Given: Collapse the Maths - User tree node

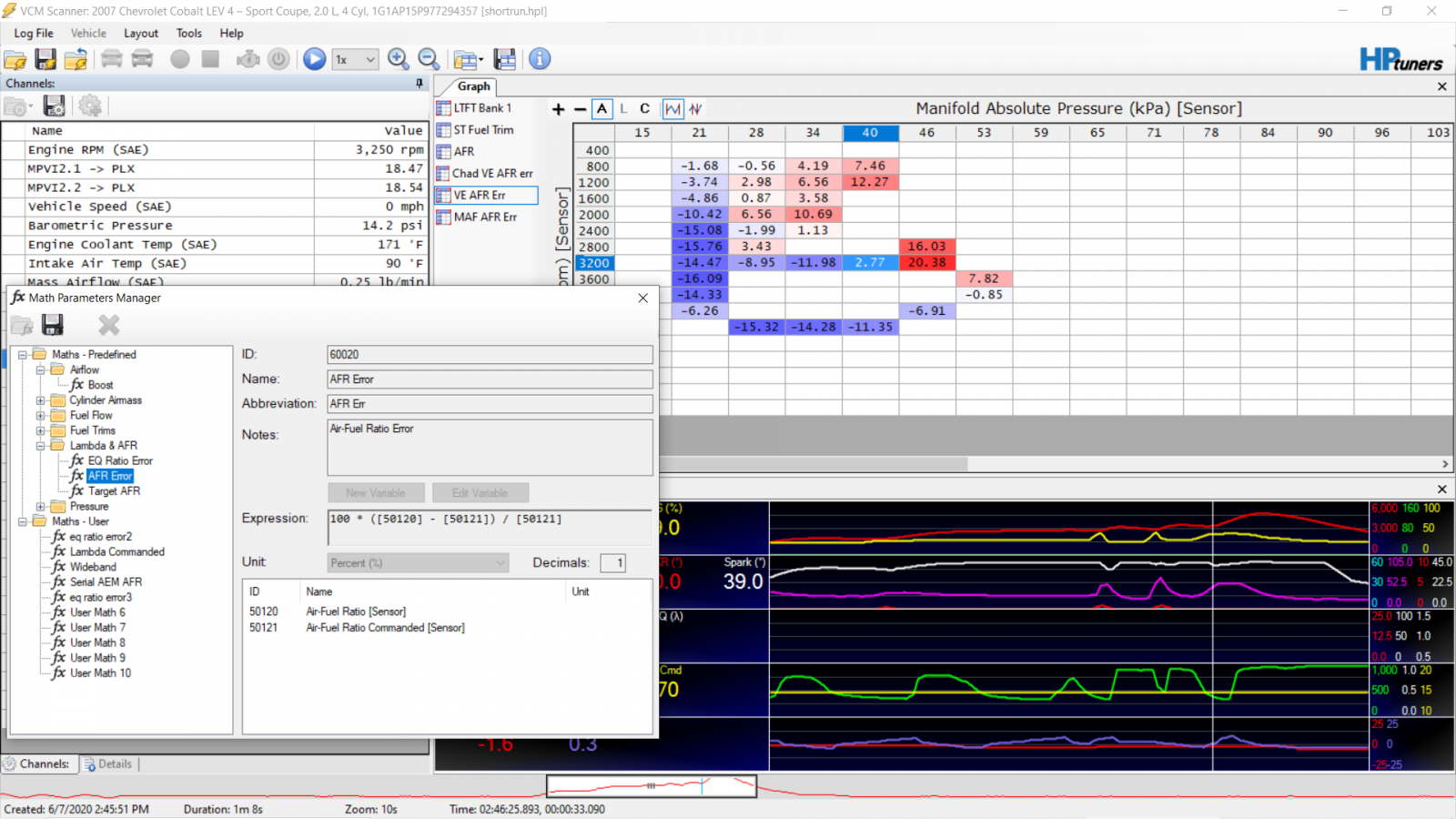Looking at the screenshot, I should (22, 522).
